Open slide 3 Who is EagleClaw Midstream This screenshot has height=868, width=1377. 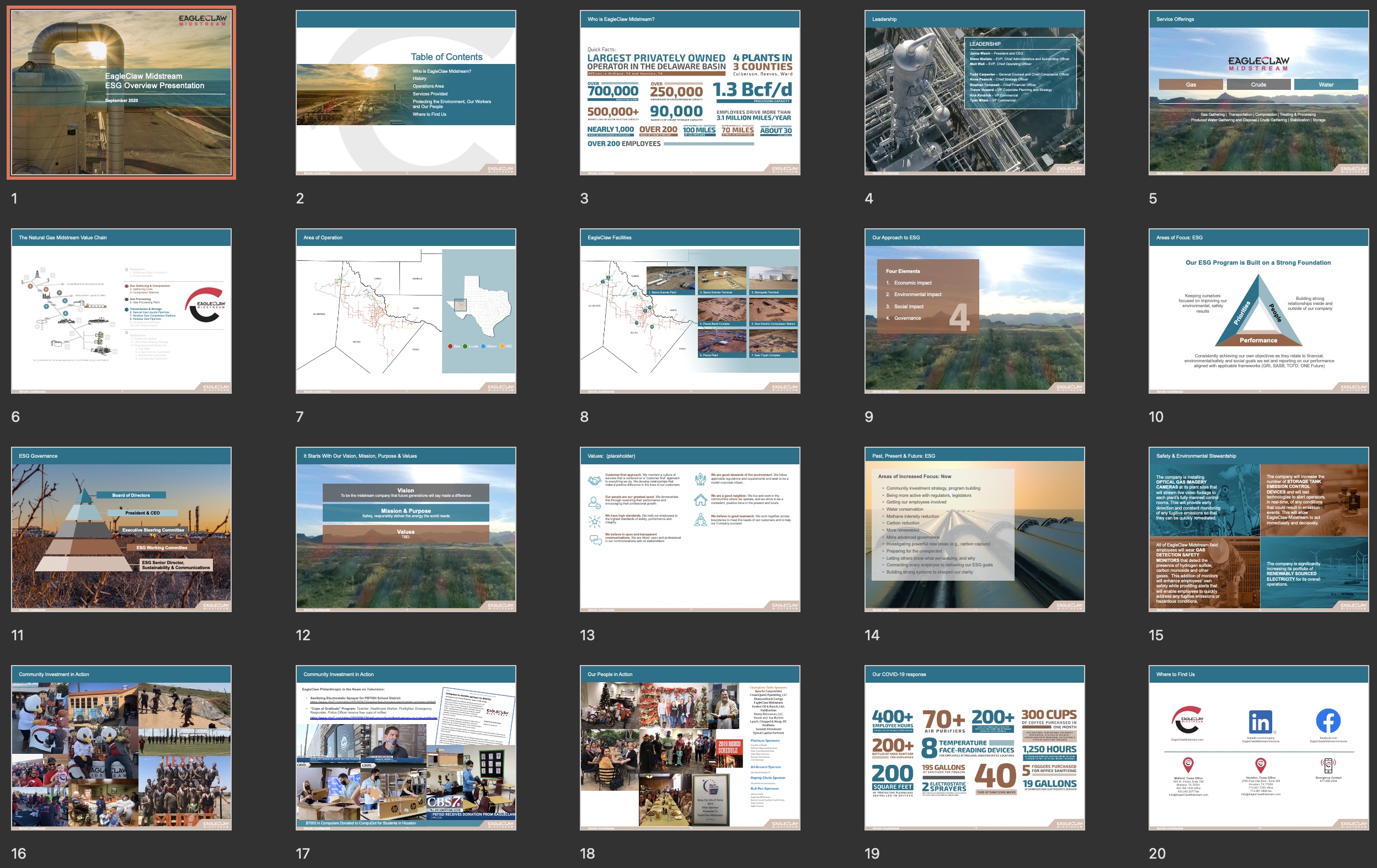690,93
